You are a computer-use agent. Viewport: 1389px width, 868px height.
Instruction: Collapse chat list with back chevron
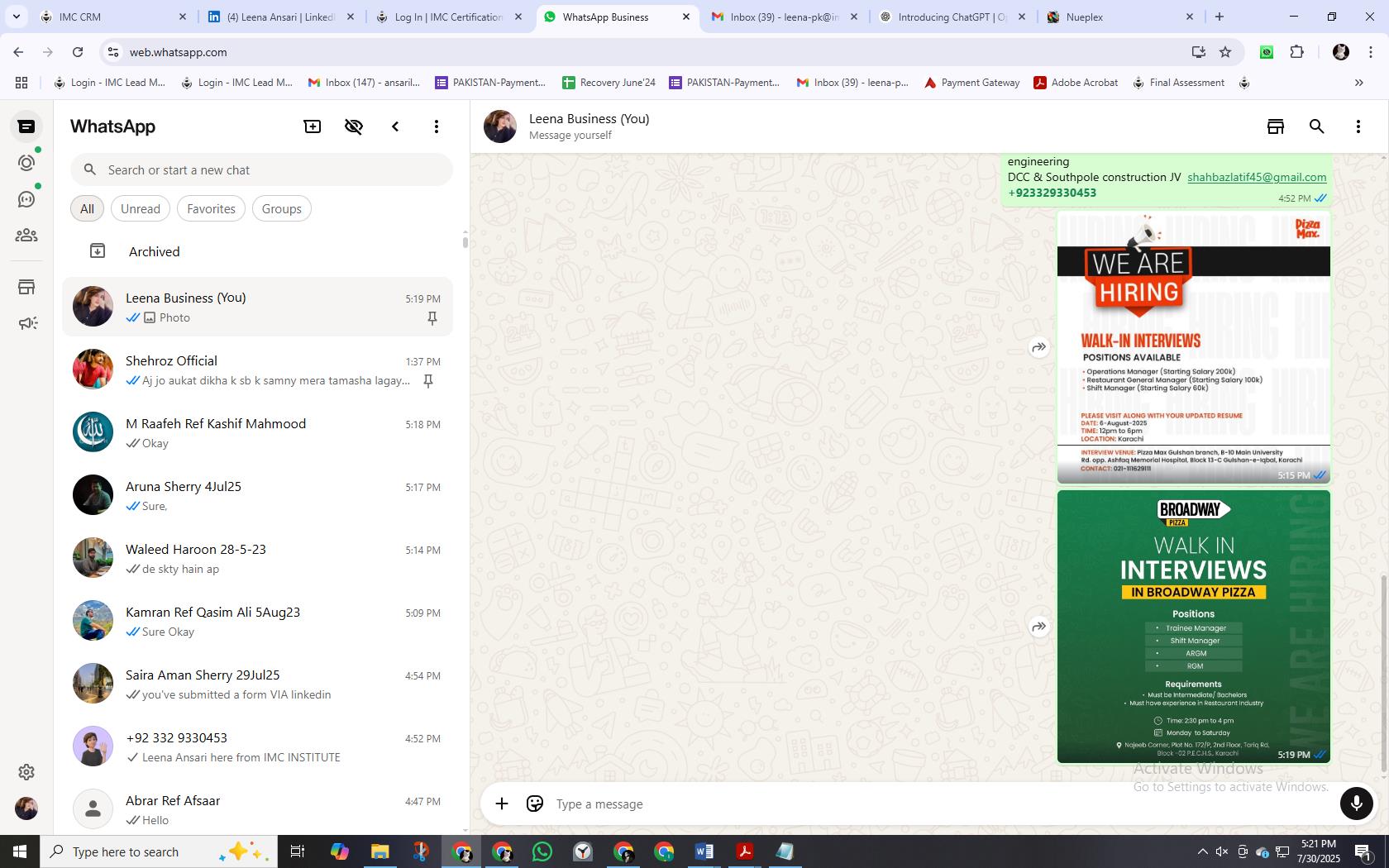click(x=395, y=126)
